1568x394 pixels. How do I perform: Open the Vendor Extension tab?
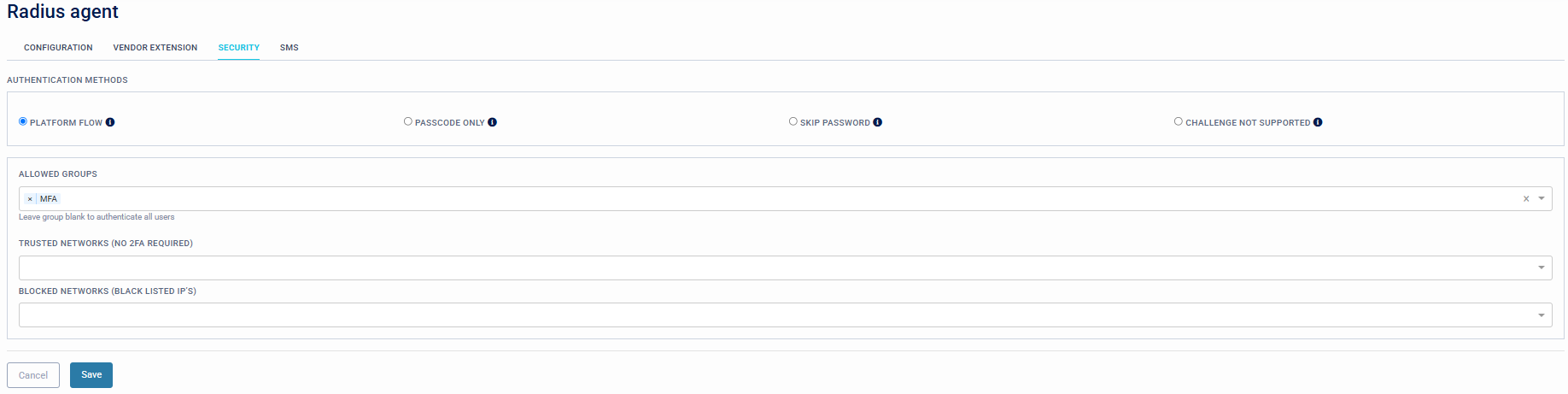coord(155,48)
